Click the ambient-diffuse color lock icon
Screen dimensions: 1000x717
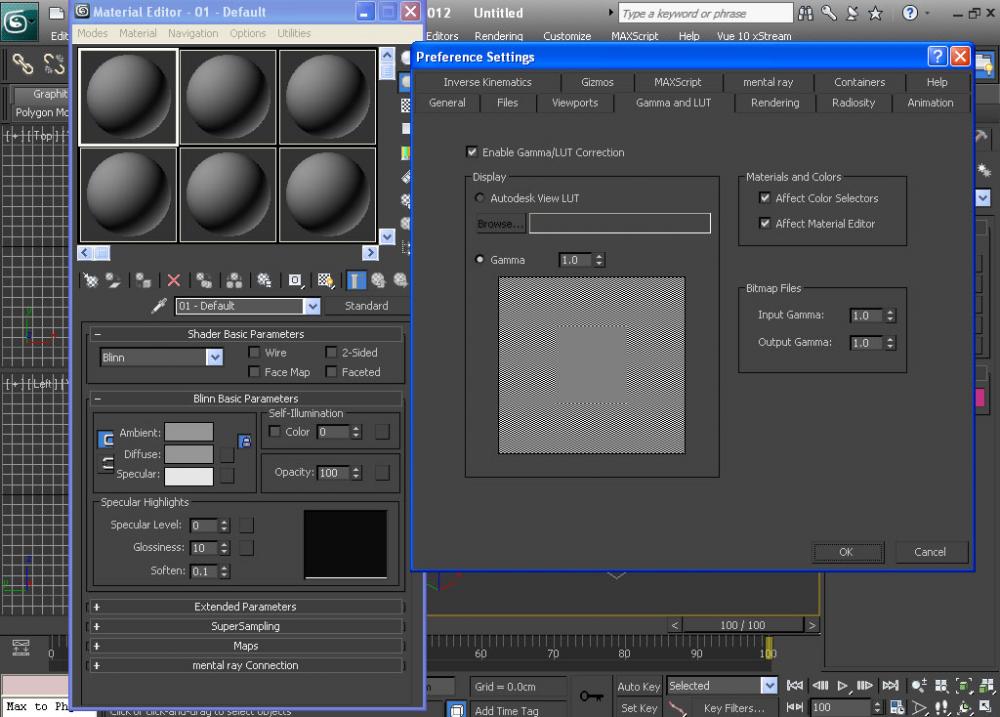tap(106, 439)
